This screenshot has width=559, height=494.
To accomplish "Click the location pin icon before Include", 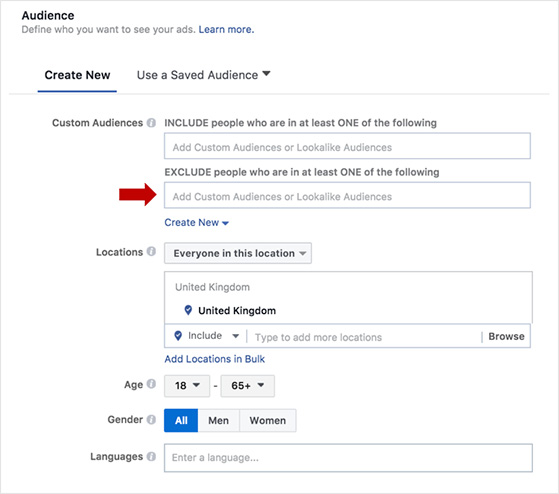I will (x=178, y=335).
